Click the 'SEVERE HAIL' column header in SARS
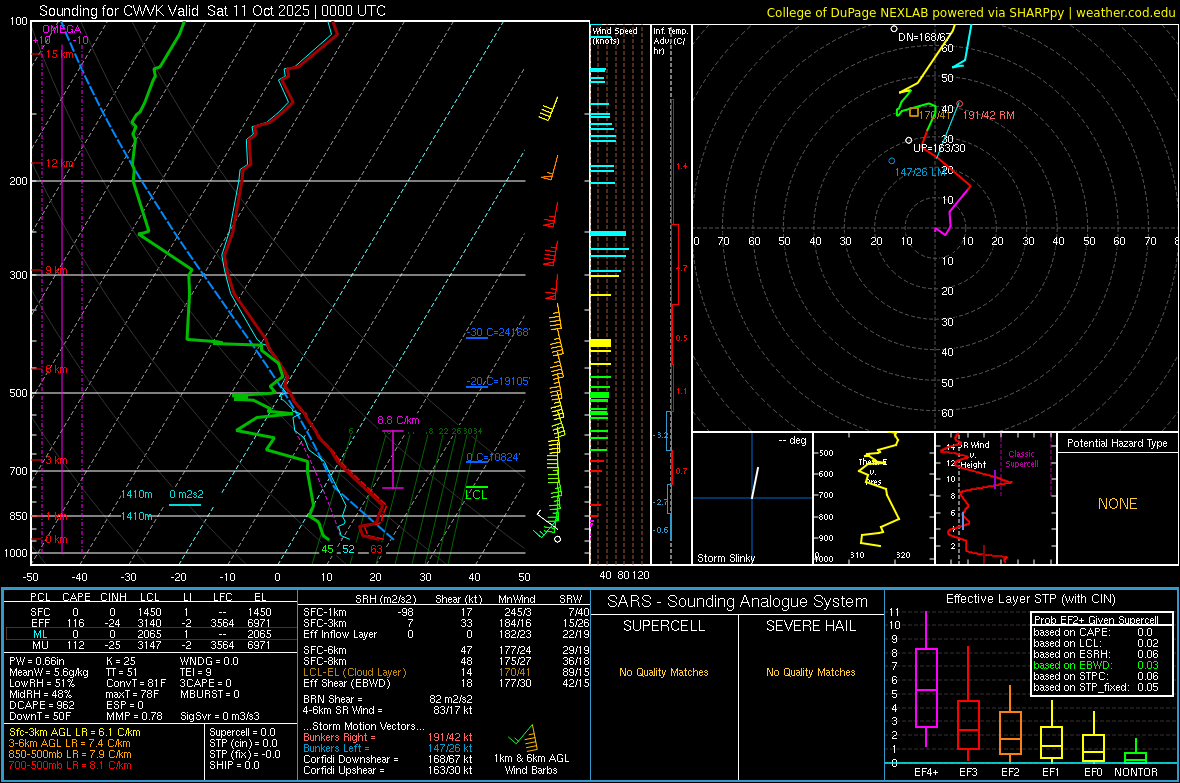The height and width of the screenshot is (783, 1180). (810, 626)
